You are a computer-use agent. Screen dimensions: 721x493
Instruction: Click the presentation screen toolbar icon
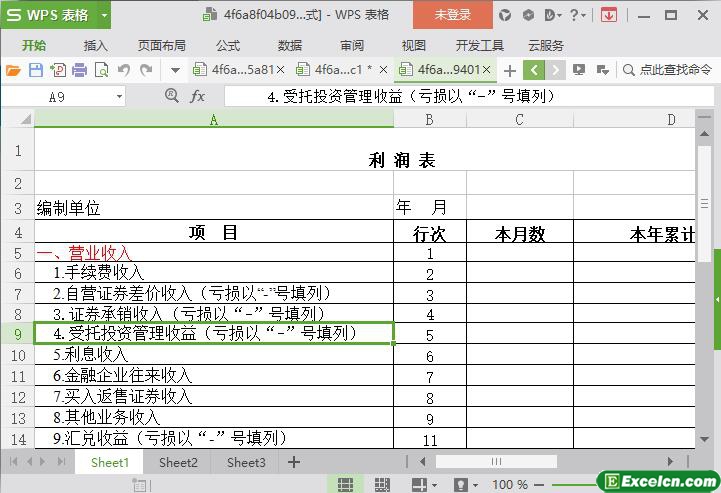(578, 70)
